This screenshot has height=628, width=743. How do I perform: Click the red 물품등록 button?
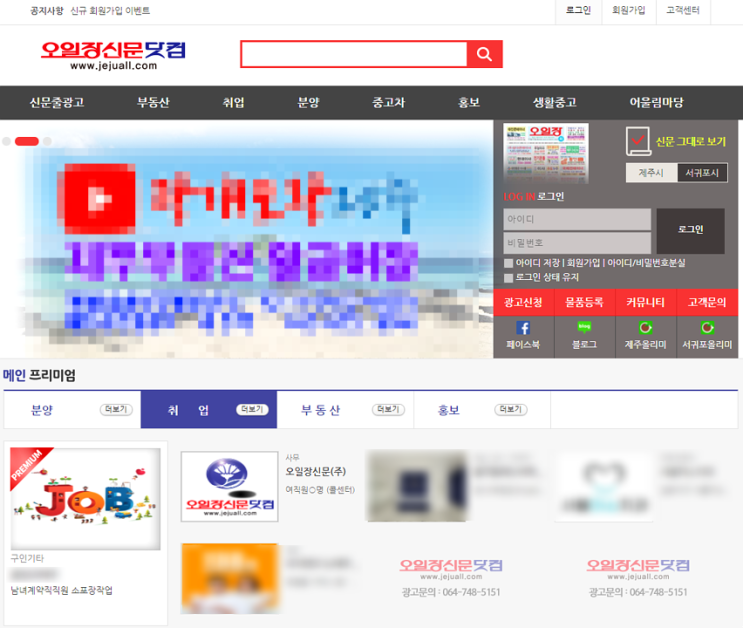click(x=584, y=302)
